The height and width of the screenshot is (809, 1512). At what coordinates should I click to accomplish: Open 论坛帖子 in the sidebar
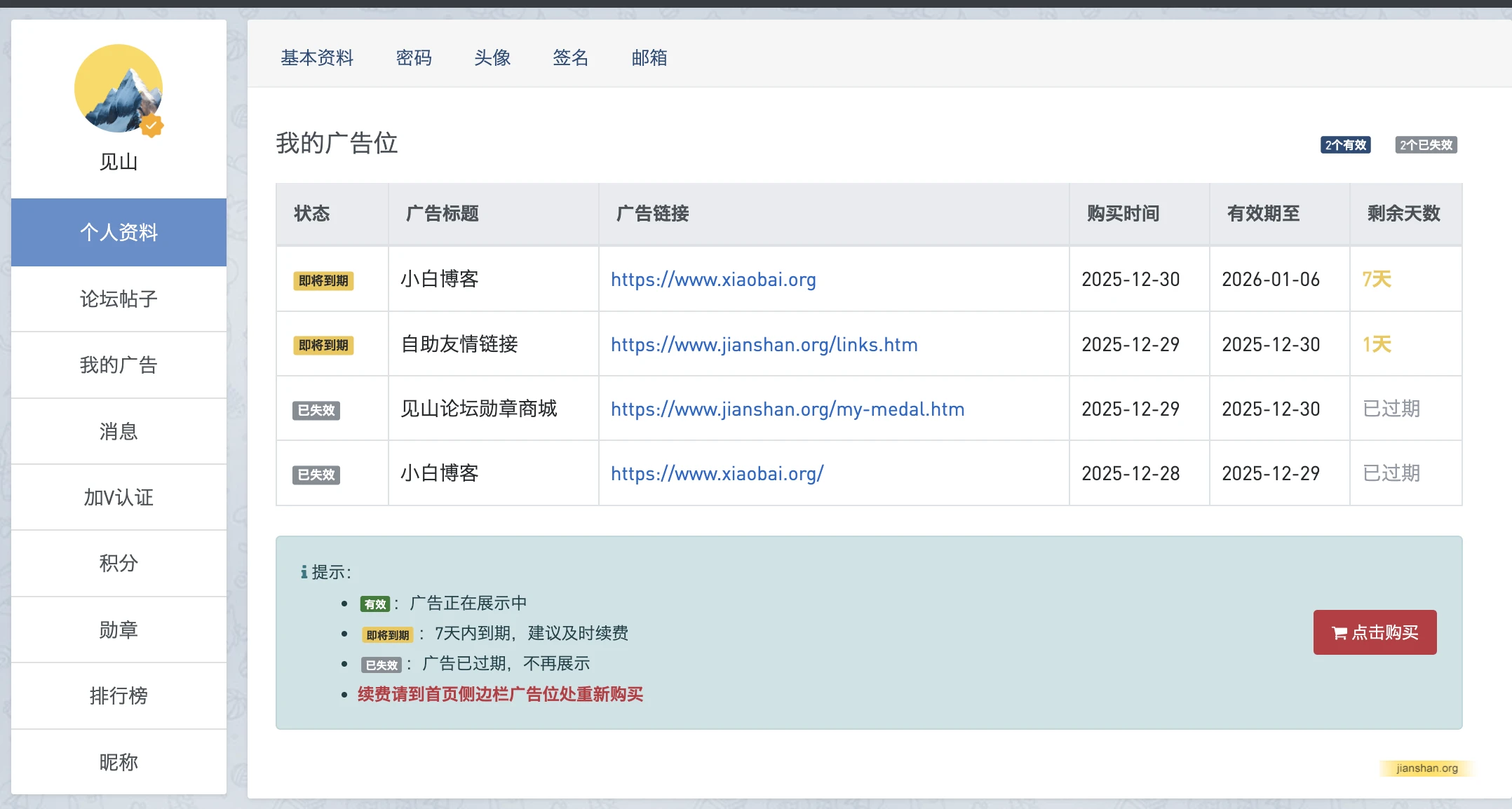tap(119, 299)
